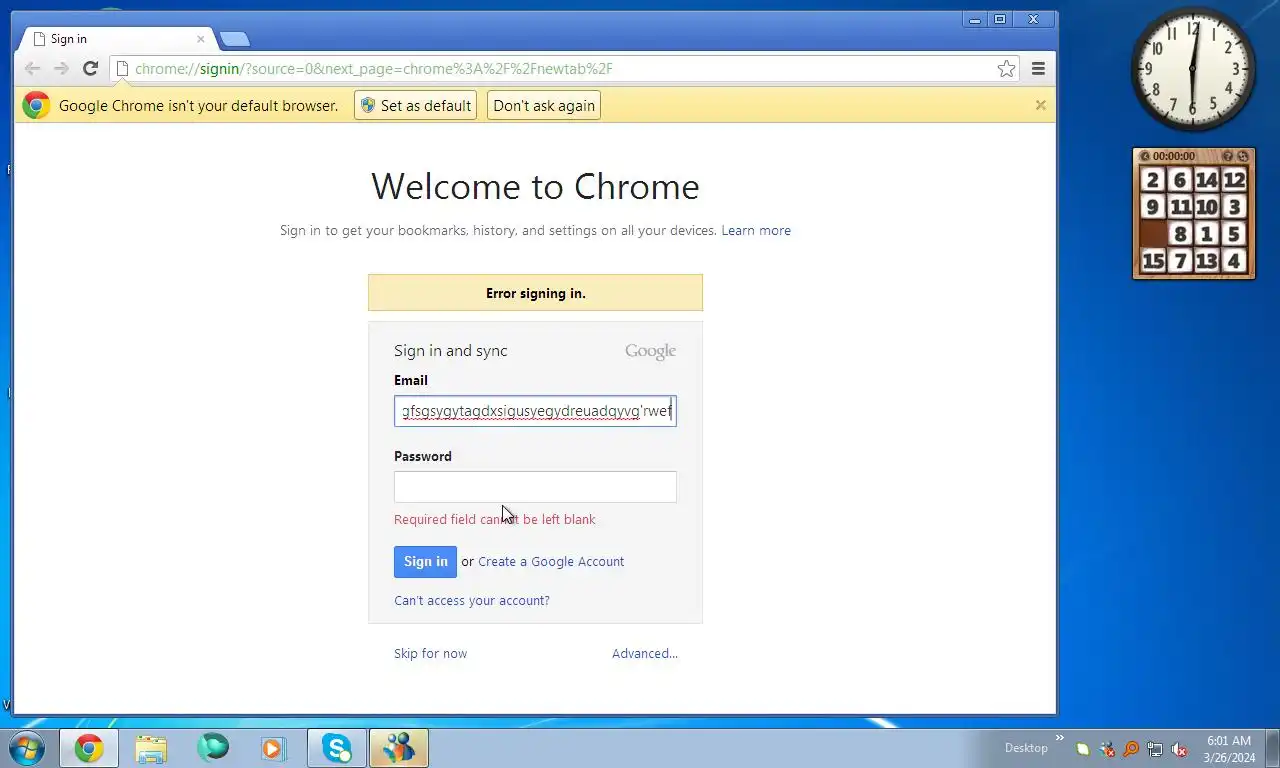
Task: Click the Chrome logo in the infobar
Action: (36, 105)
